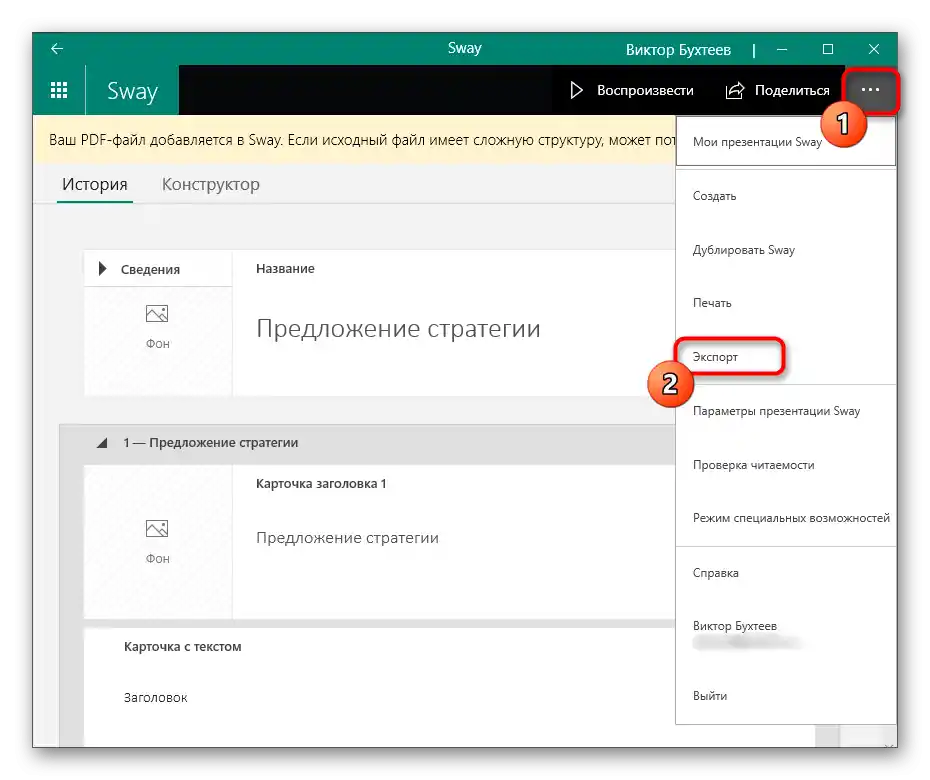Screen dimensions: 930x780
Task: Open Поделиться share button
Action: 778,90
